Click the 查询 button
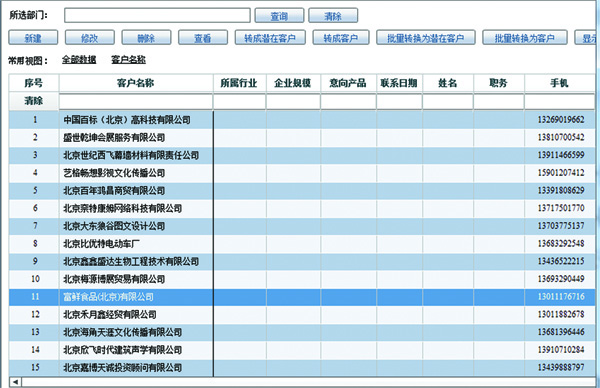This screenshot has height=388, width=600. click(x=279, y=16)
